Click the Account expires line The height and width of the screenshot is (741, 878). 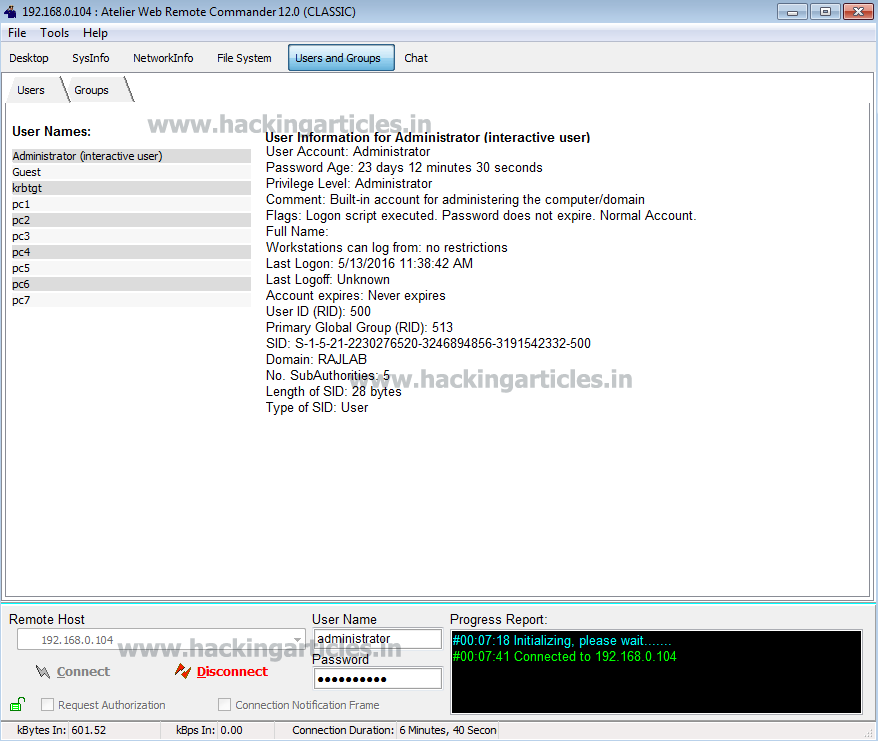[x=356, y=296]
